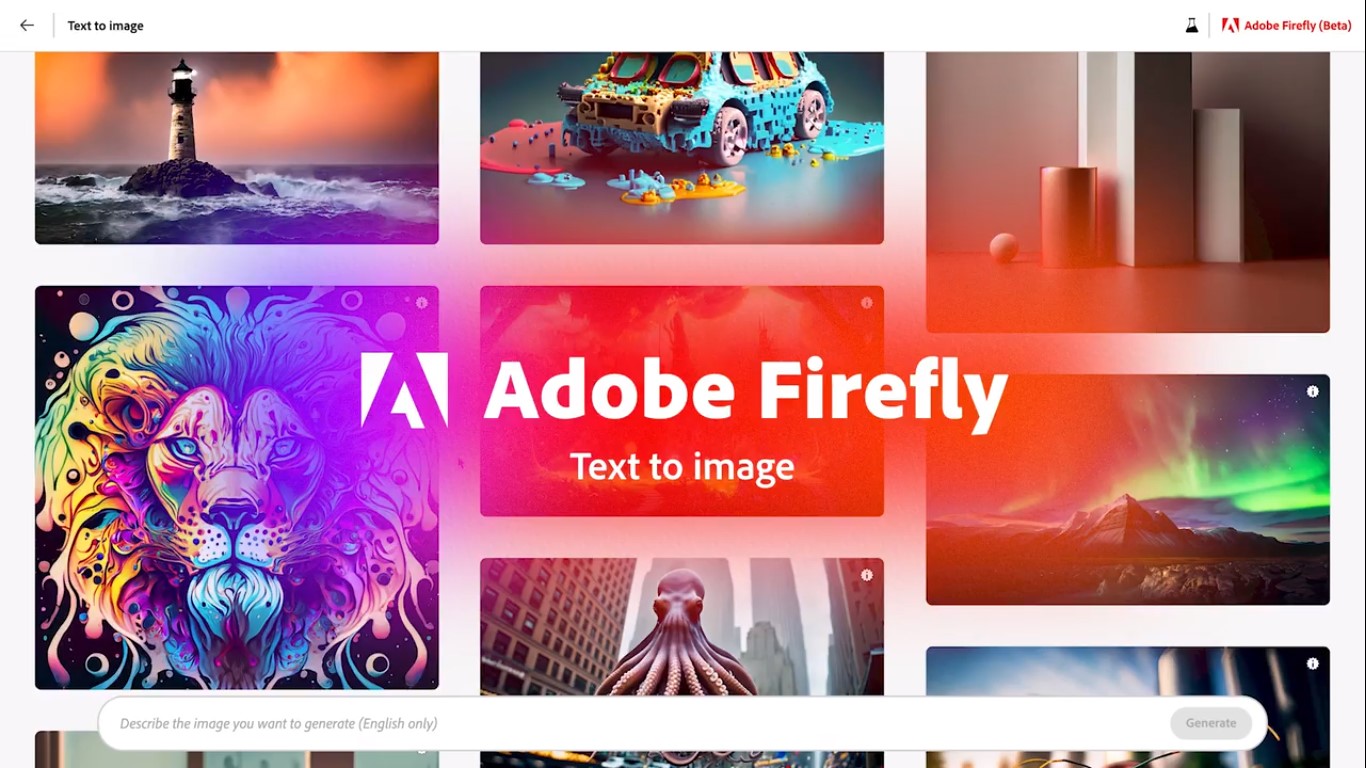Open the Adobe Firefly (Beta) link
Screen dimensions: 1366x768
(x=1297, y=25)
